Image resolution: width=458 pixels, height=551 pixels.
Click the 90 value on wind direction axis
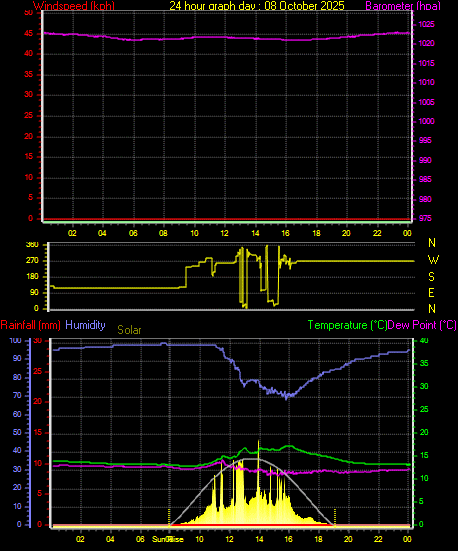(x=34, y=293)
